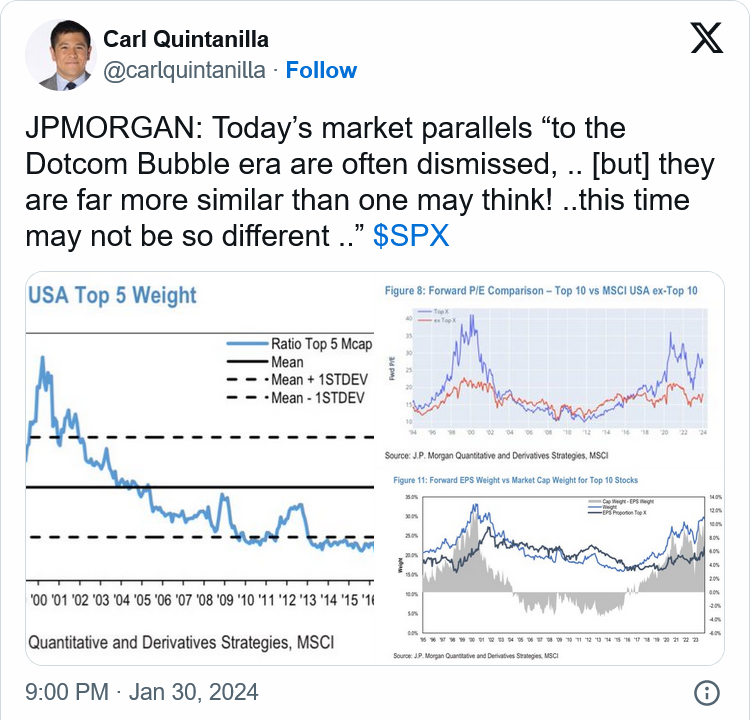Image resolution: width=750 pixels, height=720 pixels.
Task: Open the Carl Quintanilla display name
Action: (186, 39)
